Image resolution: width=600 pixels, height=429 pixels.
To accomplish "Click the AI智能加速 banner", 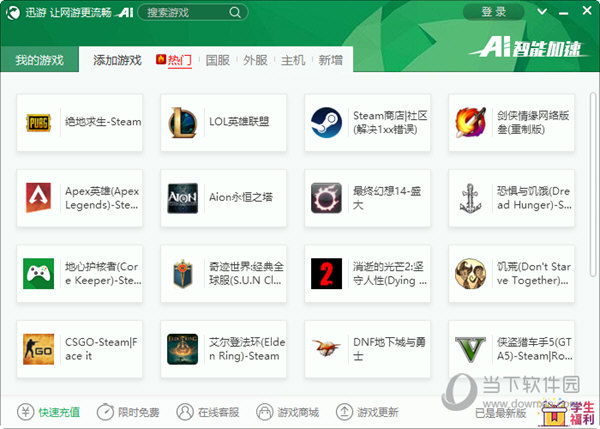I will 530,49.
